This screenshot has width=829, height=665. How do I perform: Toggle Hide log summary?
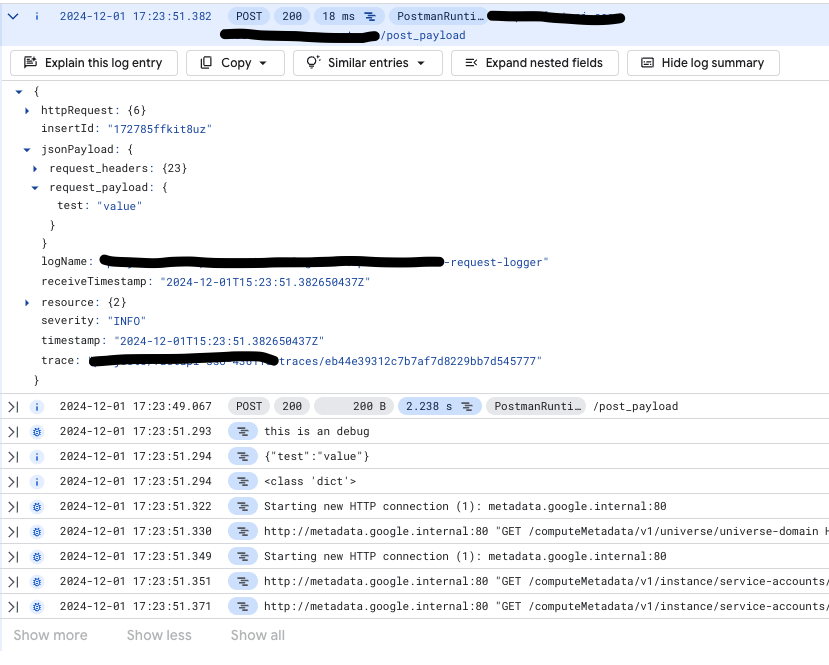tap(702, 63)
